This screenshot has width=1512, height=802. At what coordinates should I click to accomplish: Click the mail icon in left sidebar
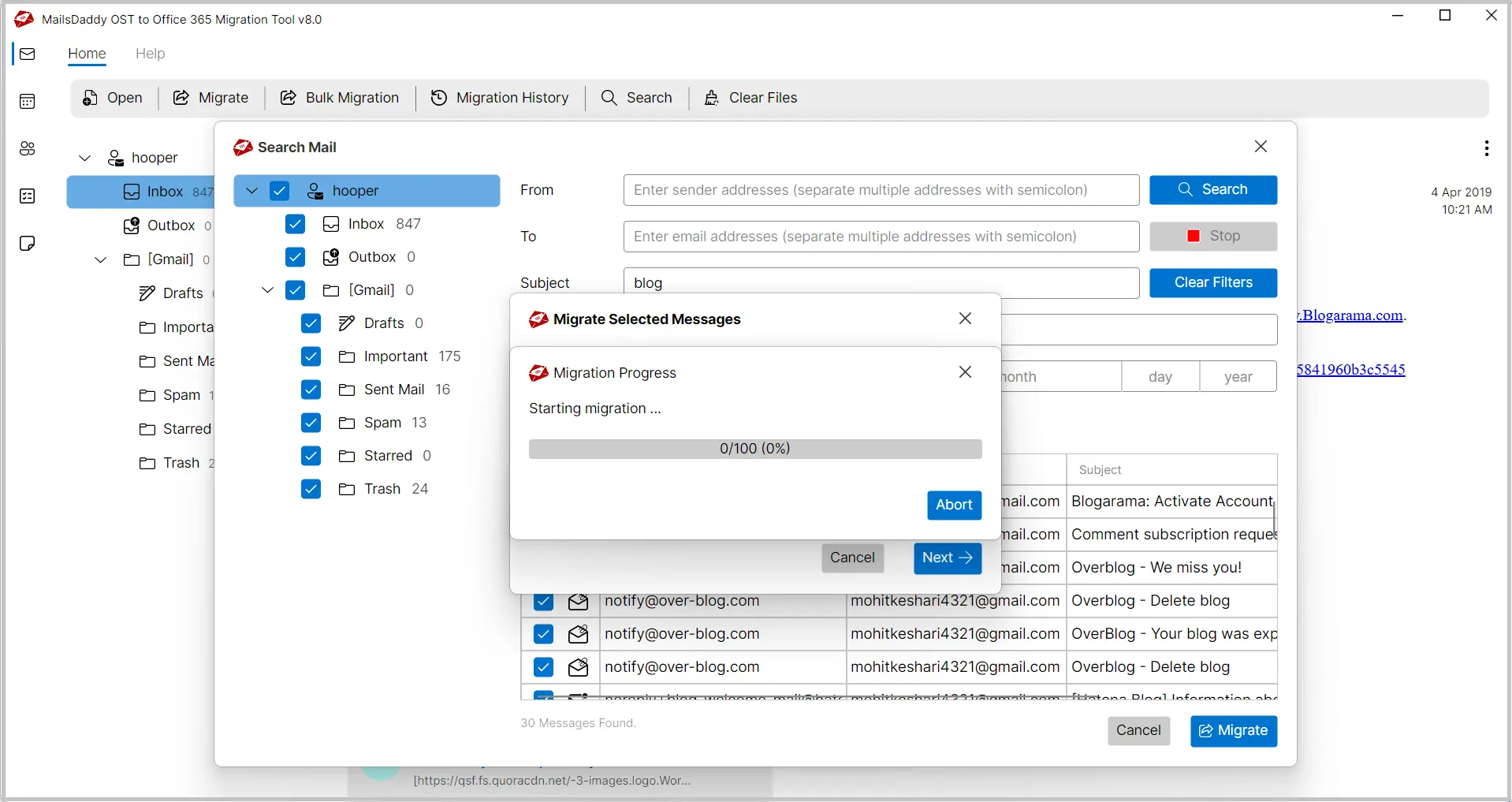28,54
